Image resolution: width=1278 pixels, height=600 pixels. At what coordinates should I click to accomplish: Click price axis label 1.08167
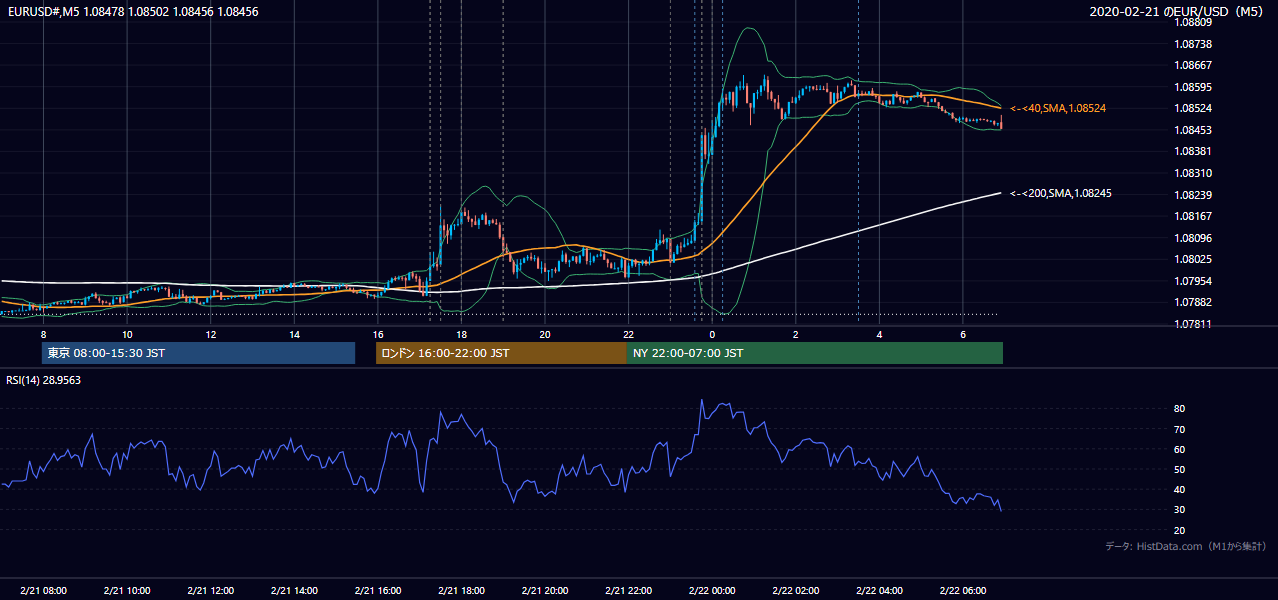point(1194,216)
